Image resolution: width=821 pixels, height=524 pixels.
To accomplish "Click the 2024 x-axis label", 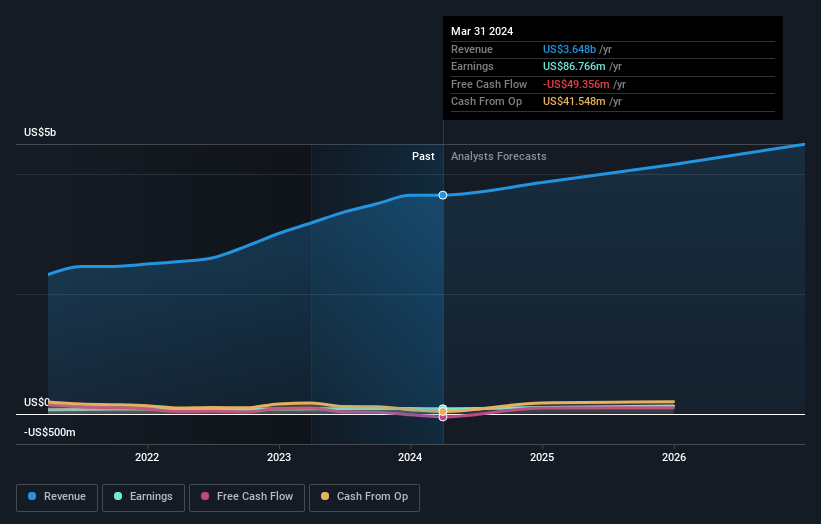I will point(410,457).
